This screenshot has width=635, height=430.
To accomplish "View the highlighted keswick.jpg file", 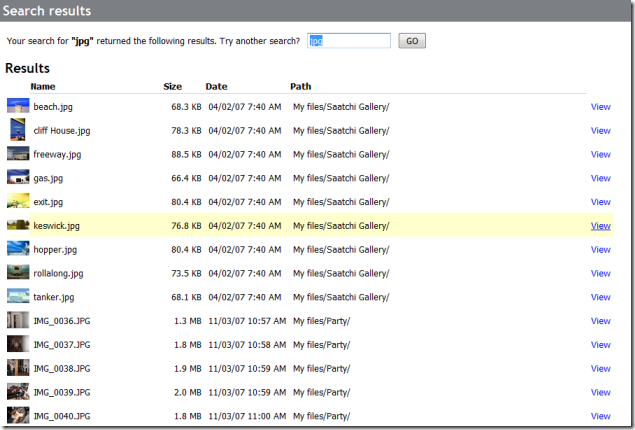I will coord(600,226).
